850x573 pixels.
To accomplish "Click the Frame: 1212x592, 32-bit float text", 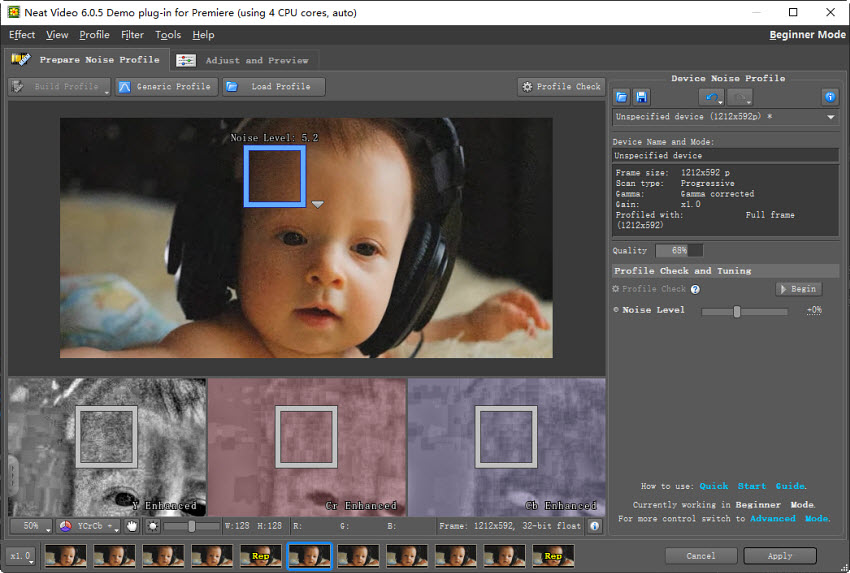I will [x=510, y=526].
